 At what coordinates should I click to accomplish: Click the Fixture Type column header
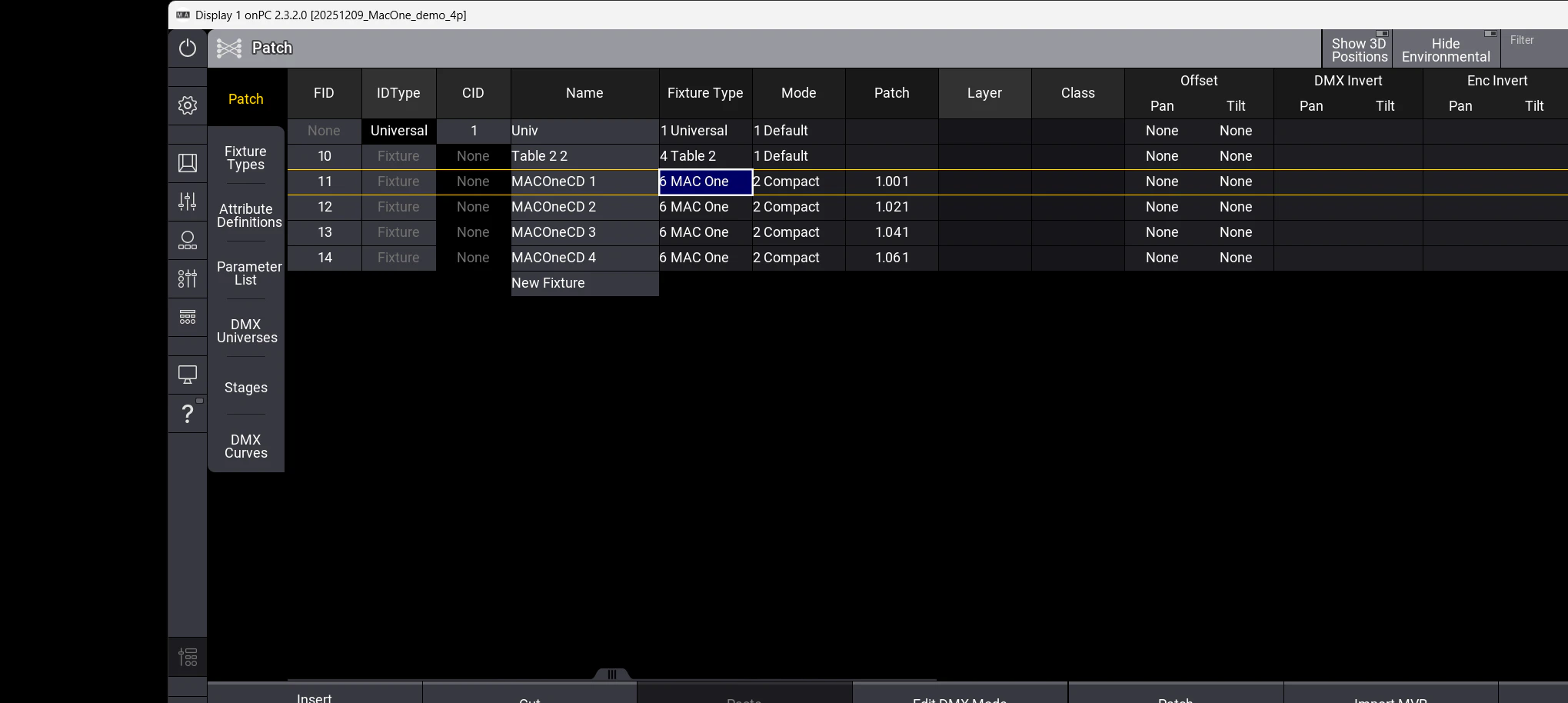705,93
